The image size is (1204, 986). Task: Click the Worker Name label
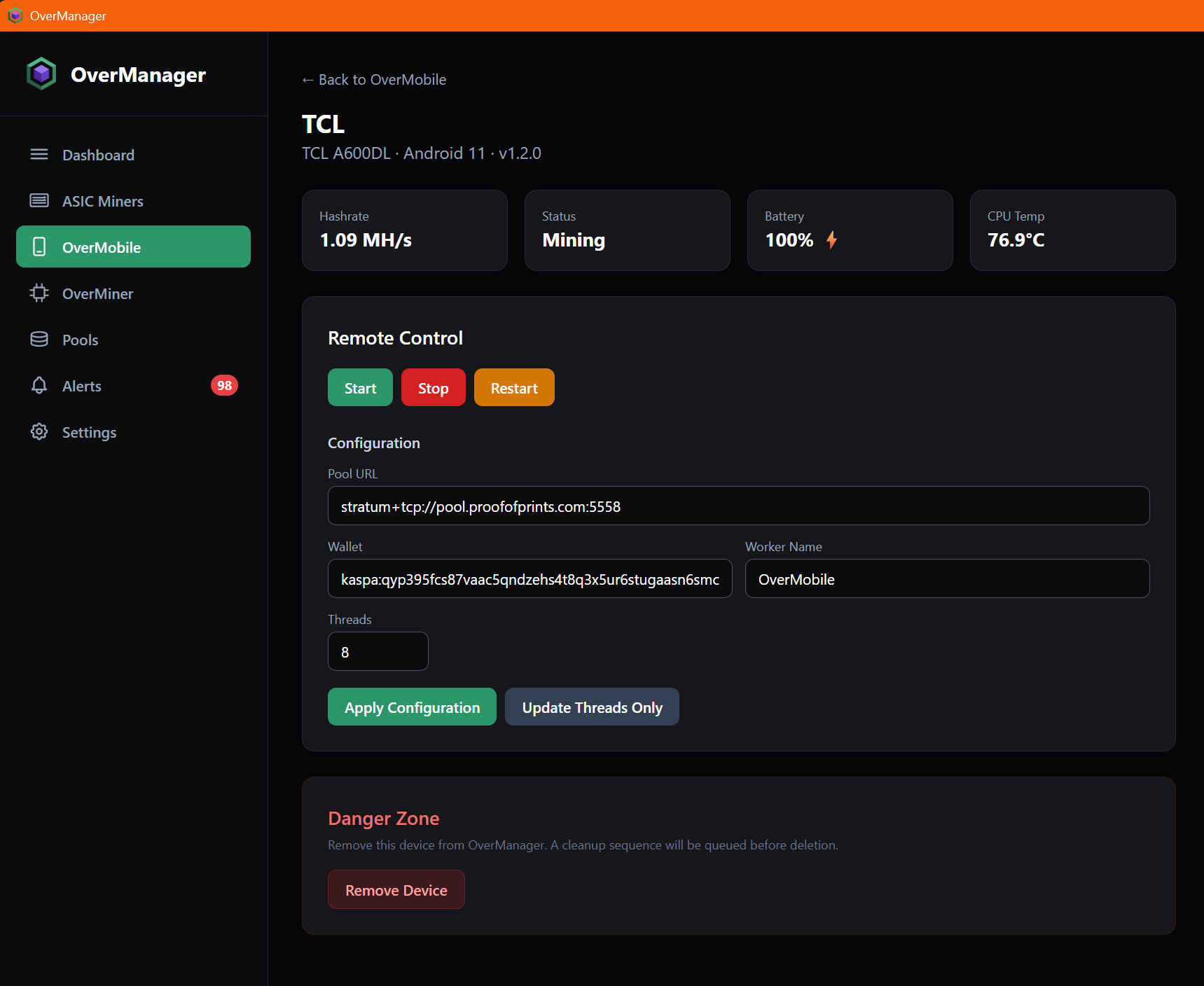[783, 546]
